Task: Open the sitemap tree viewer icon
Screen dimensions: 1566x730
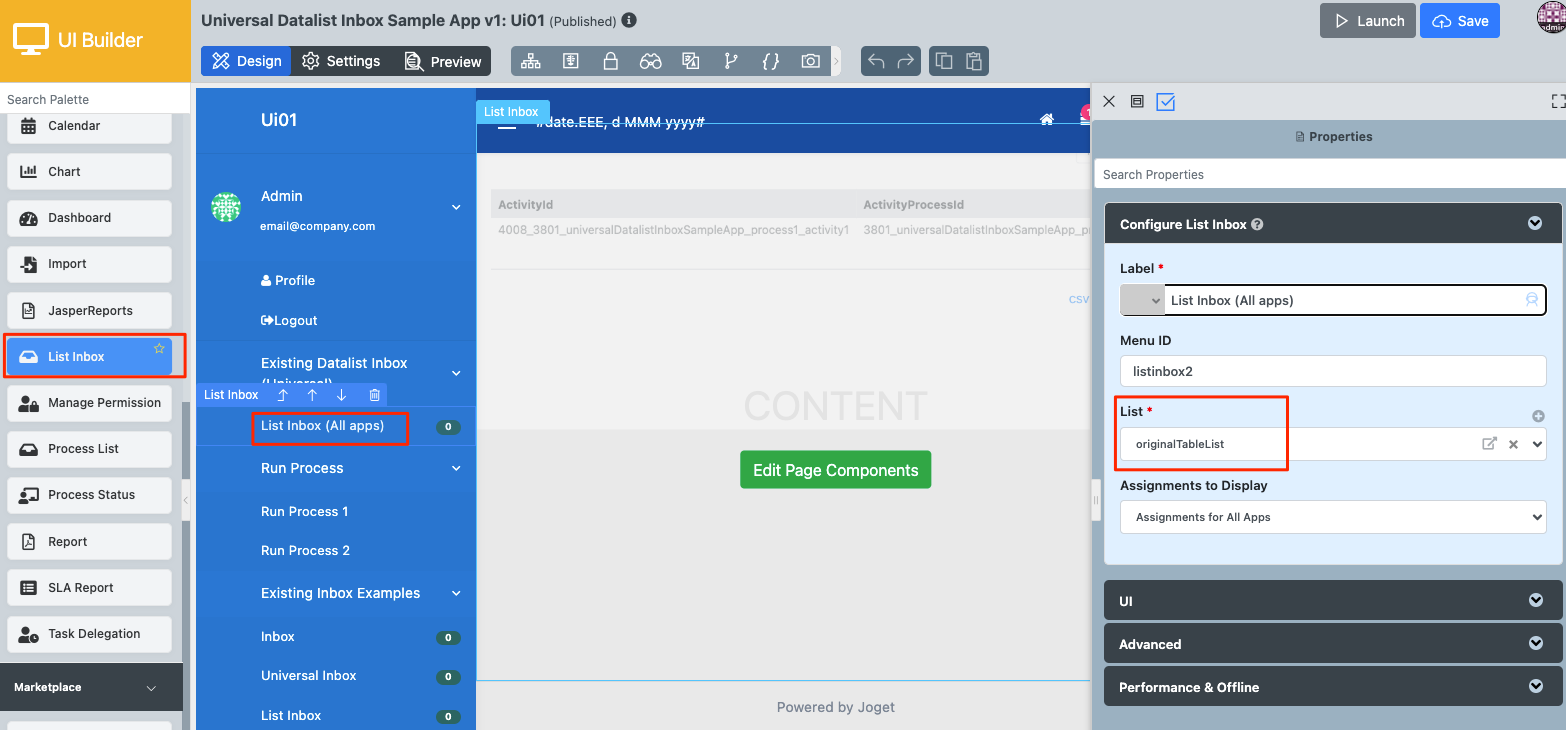Action: pos(530,61)
